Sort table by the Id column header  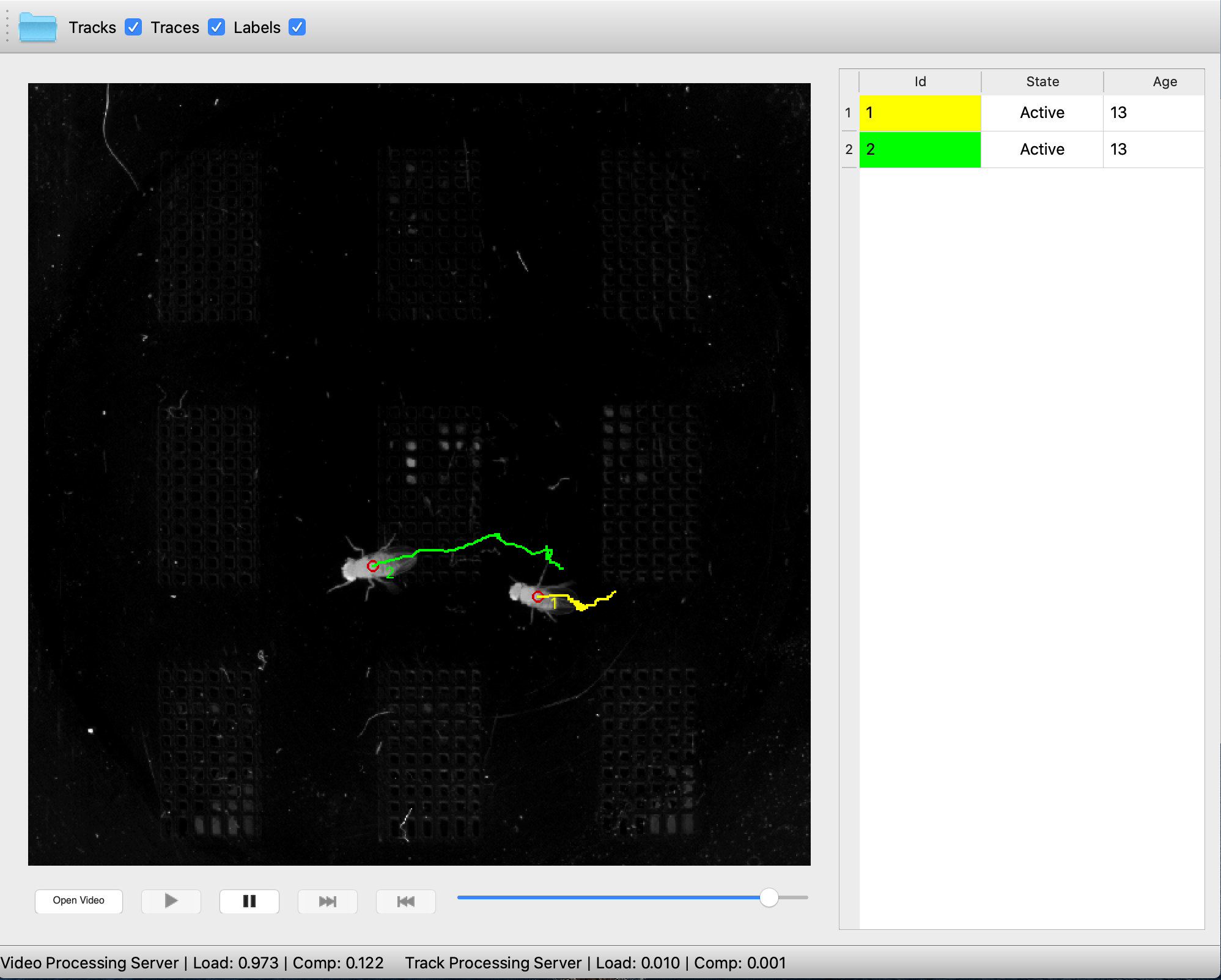pyautogui.click(x=920, y=82)
